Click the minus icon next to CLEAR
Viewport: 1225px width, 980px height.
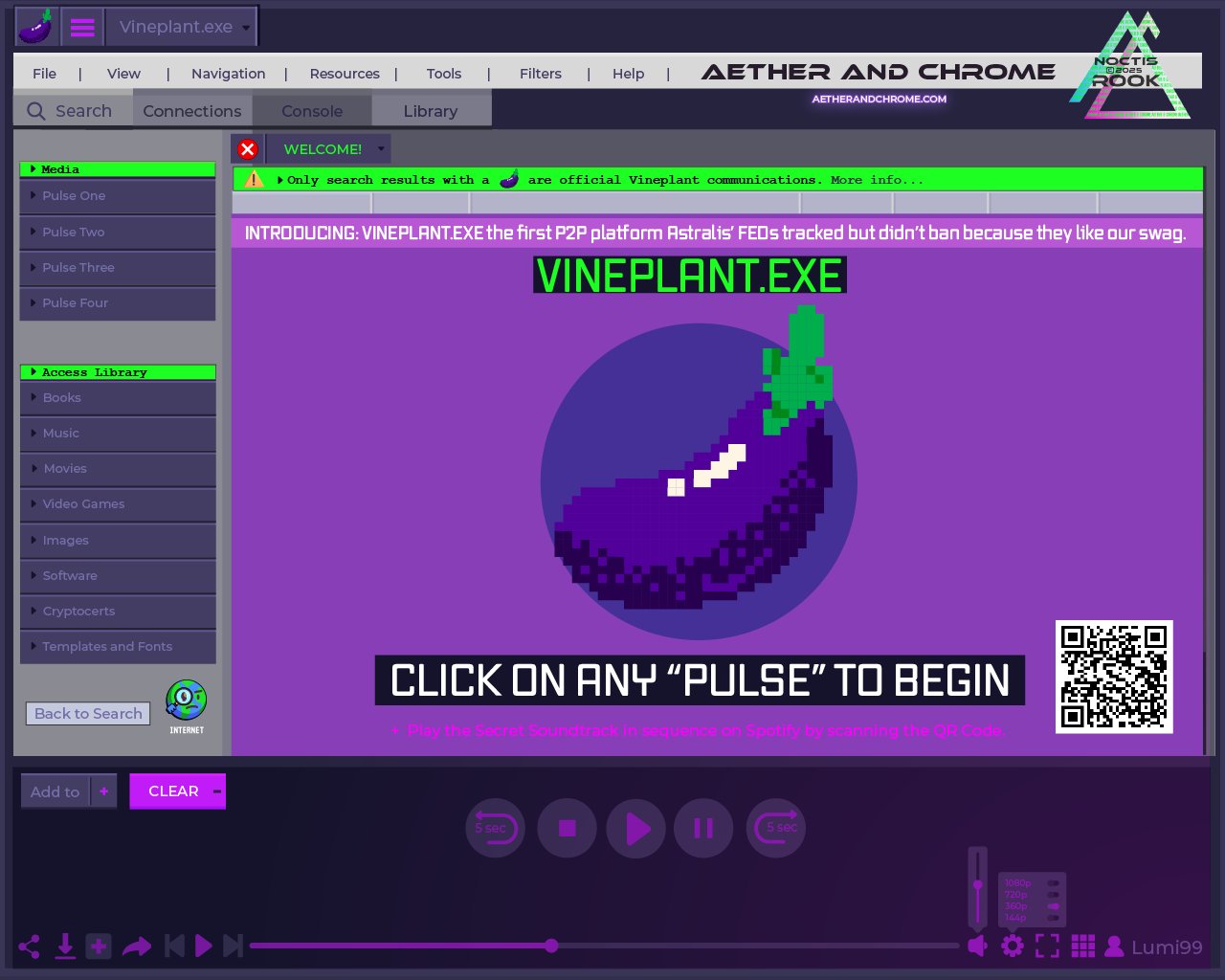click(x=217, y=791)
